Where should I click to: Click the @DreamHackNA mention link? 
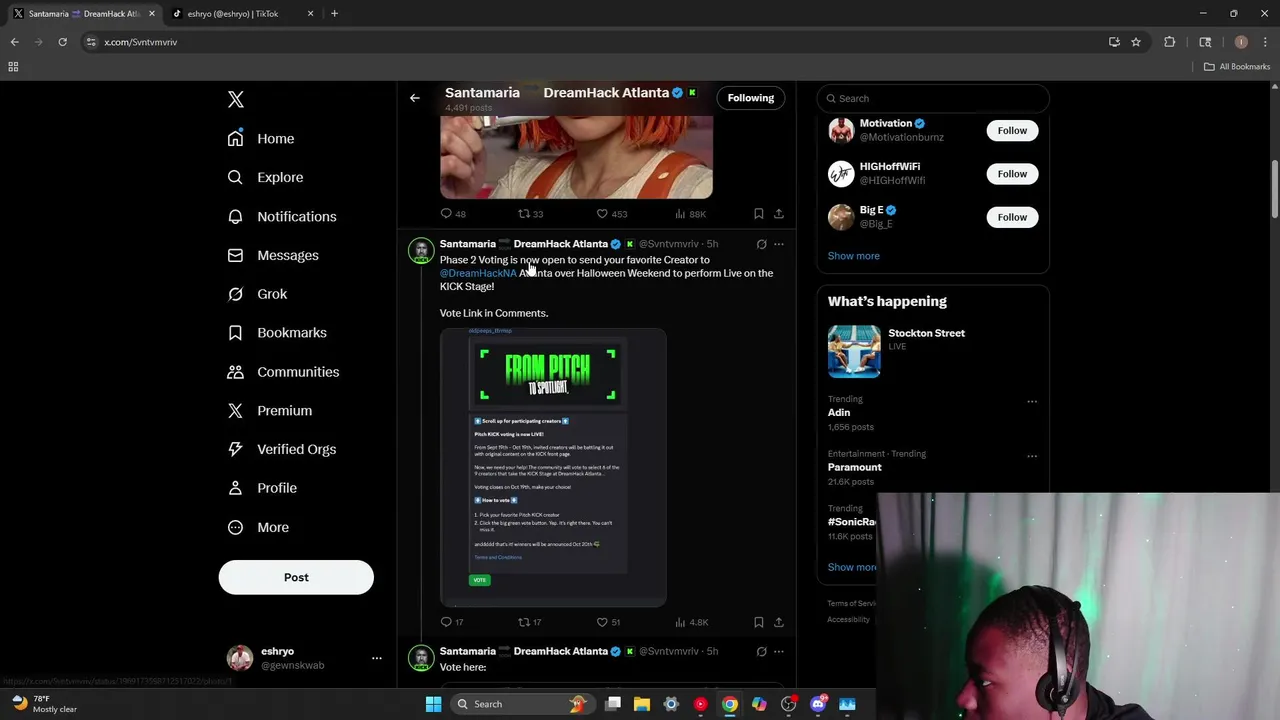coord(478,273)
